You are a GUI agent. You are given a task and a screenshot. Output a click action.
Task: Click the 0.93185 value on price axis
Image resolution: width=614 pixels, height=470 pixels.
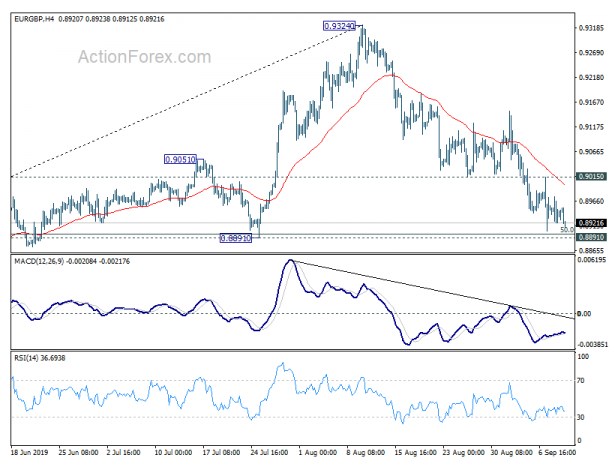(x=590, y=27)
